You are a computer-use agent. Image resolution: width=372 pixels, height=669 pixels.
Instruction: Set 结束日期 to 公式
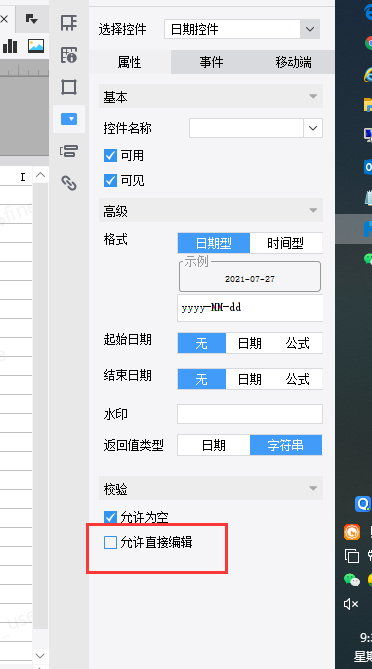pyautogui.click(x=298, y=379)
